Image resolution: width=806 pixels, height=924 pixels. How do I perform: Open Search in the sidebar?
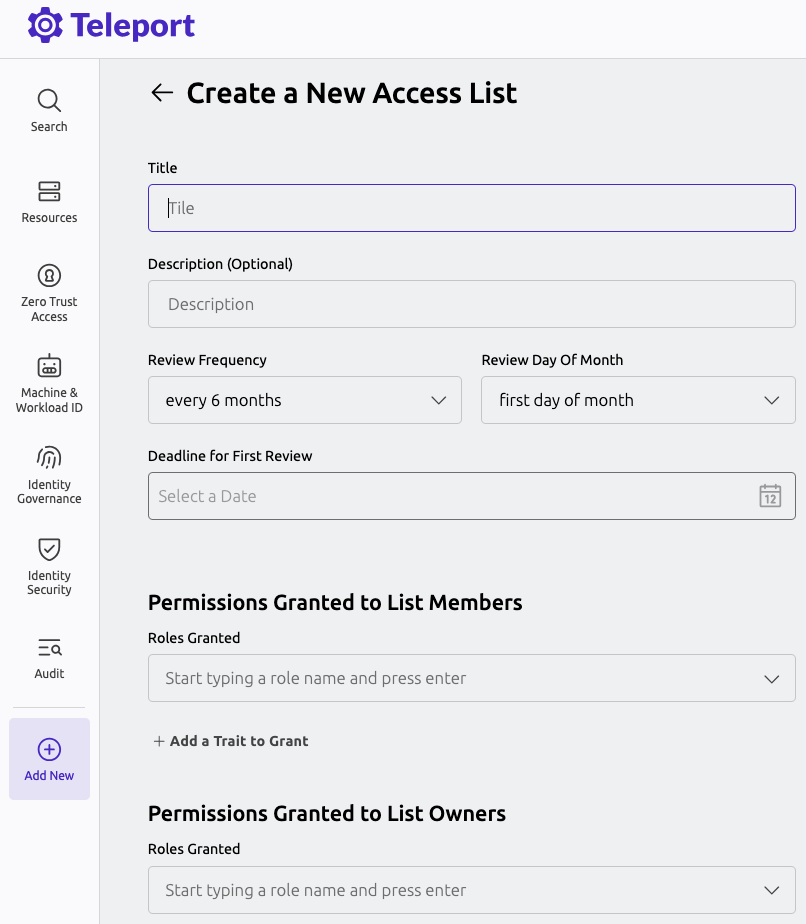point(48,108)
